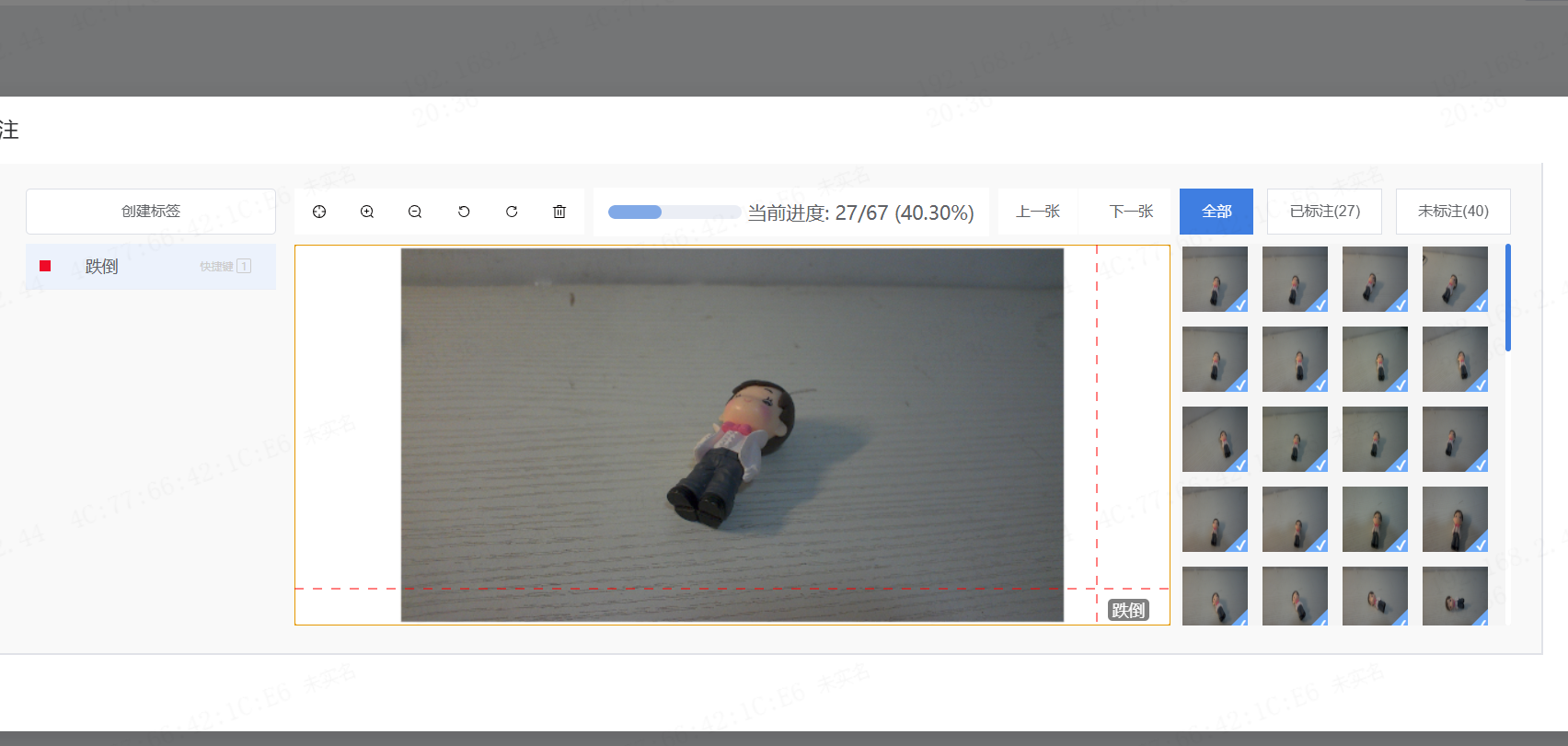Open third thumbnail in the top row
The height and width of the screenshot is (746, 1568).
[x=1375, y=279]
